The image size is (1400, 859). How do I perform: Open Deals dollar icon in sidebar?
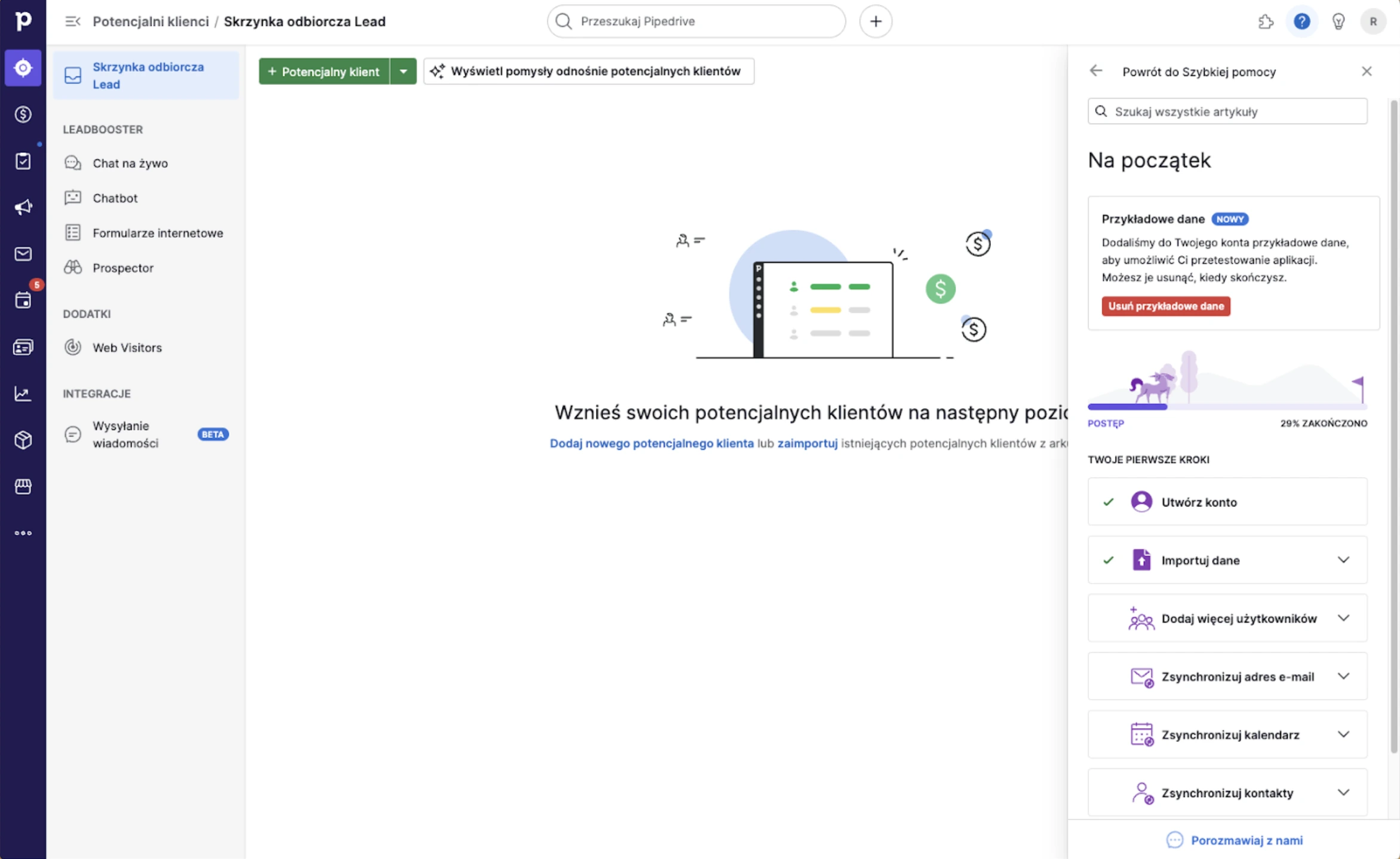coord(23,114)
